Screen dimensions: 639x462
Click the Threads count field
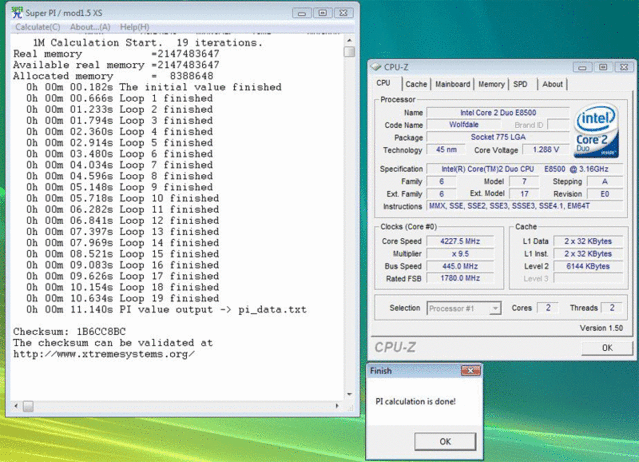(x=612, y=308)
